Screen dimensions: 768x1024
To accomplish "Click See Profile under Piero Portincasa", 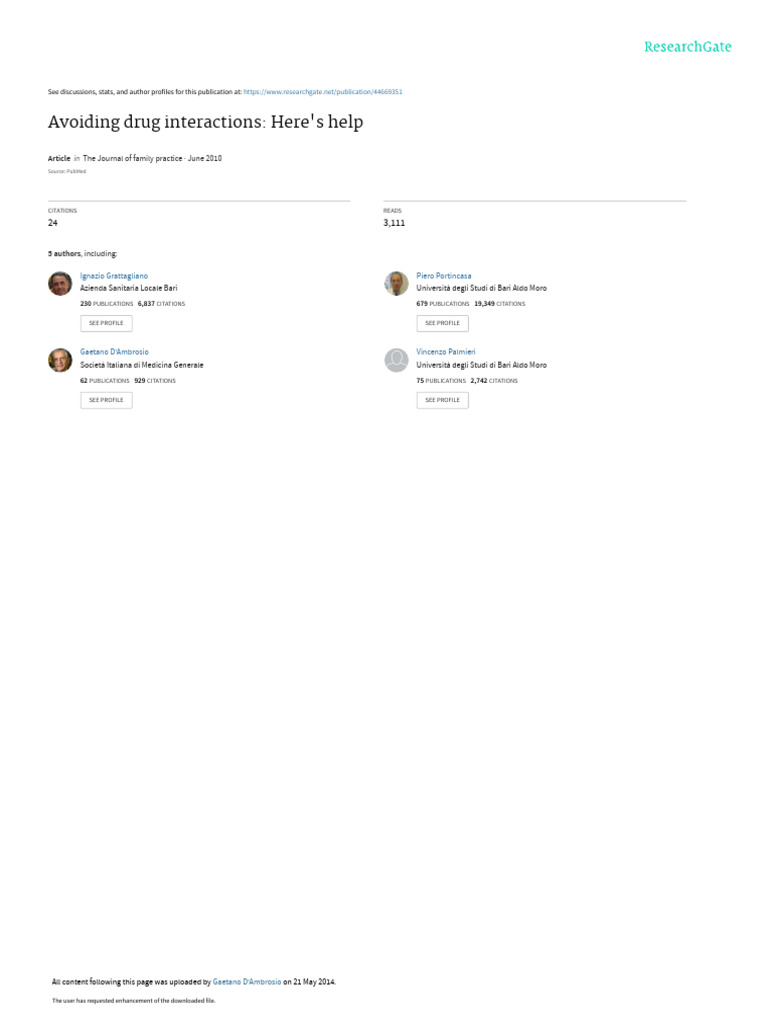I will click(443, 323).
